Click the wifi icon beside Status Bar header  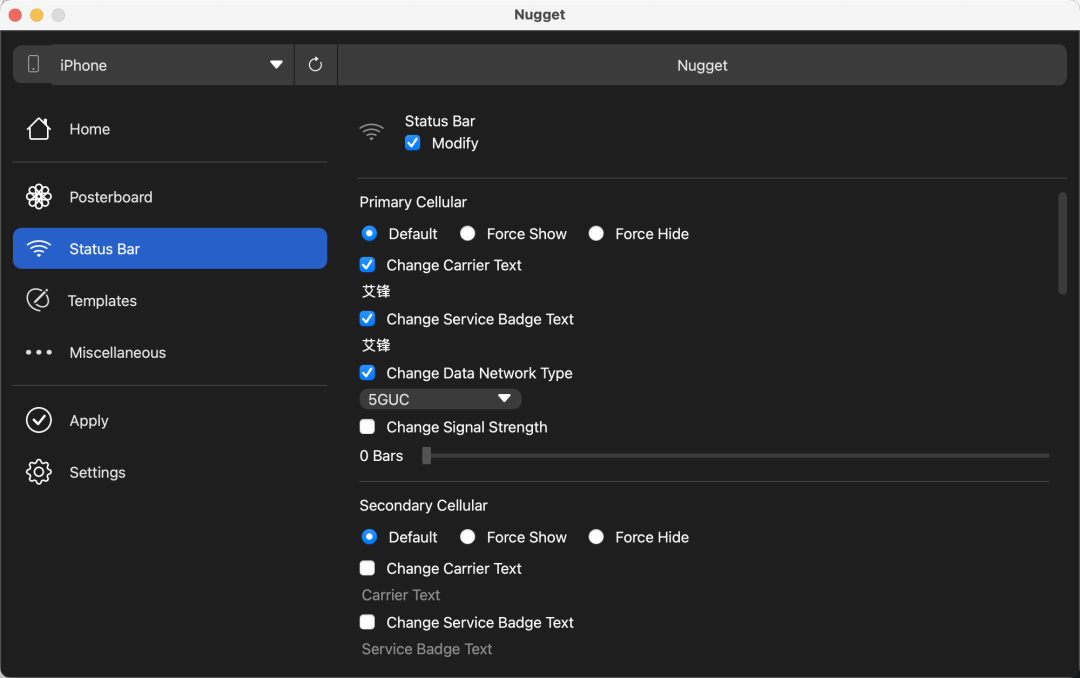pos(371,132)
